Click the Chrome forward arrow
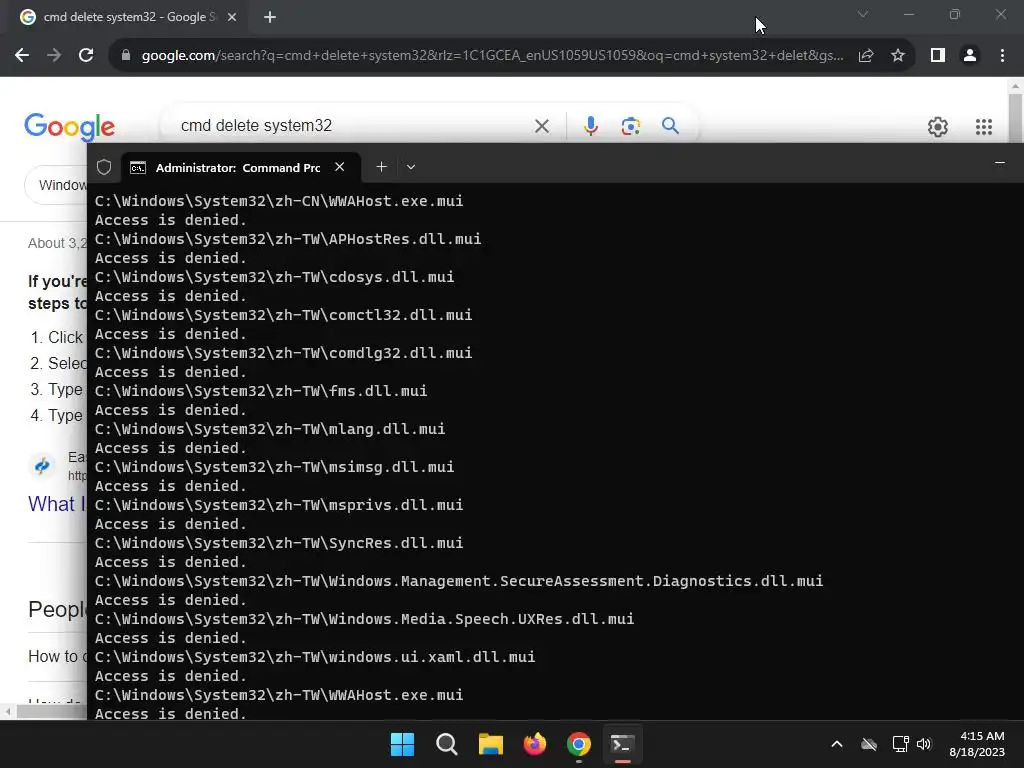Viewport: 1024px width, 768px height. pos(54,56)
